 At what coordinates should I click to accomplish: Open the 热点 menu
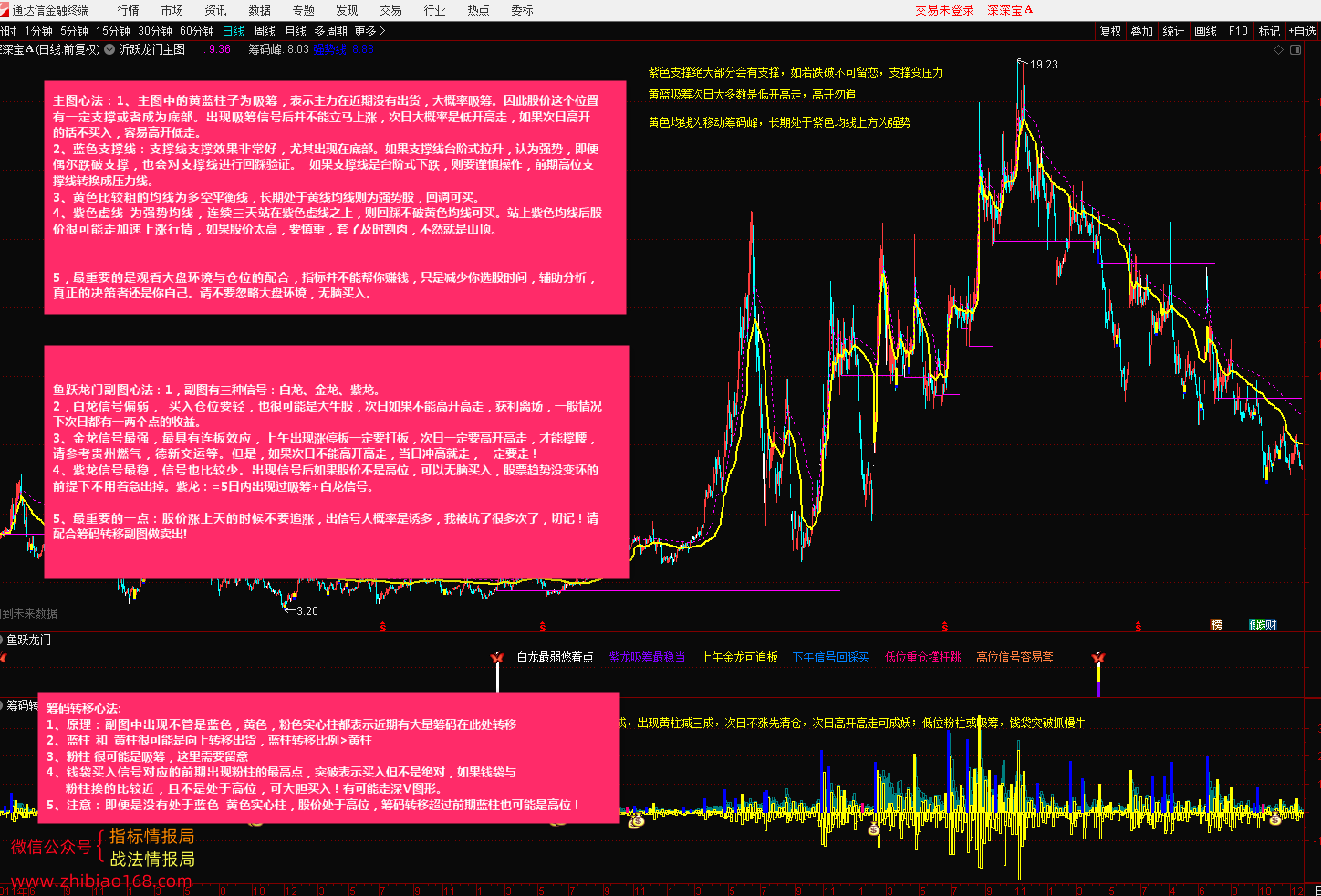(478, 10)
